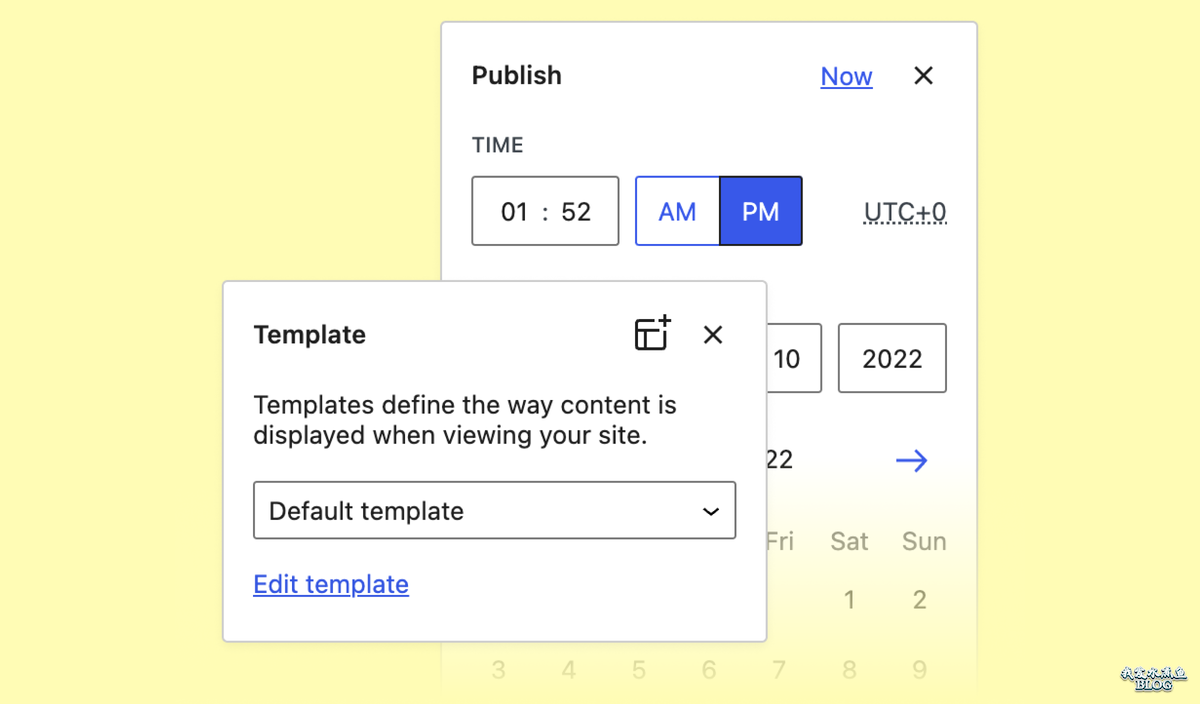This screenshot has width=1200, height=704.
Task: Choose day 3 in the calendar
Action: [x=499, y=669]
